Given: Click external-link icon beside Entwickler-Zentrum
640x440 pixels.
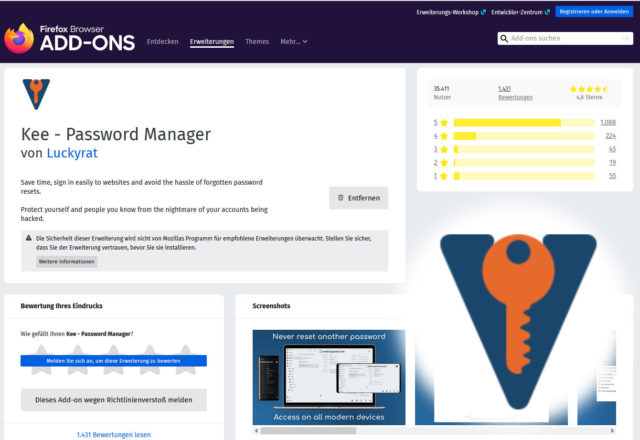Looking at the screenshot, I should [x=547, y=12].
